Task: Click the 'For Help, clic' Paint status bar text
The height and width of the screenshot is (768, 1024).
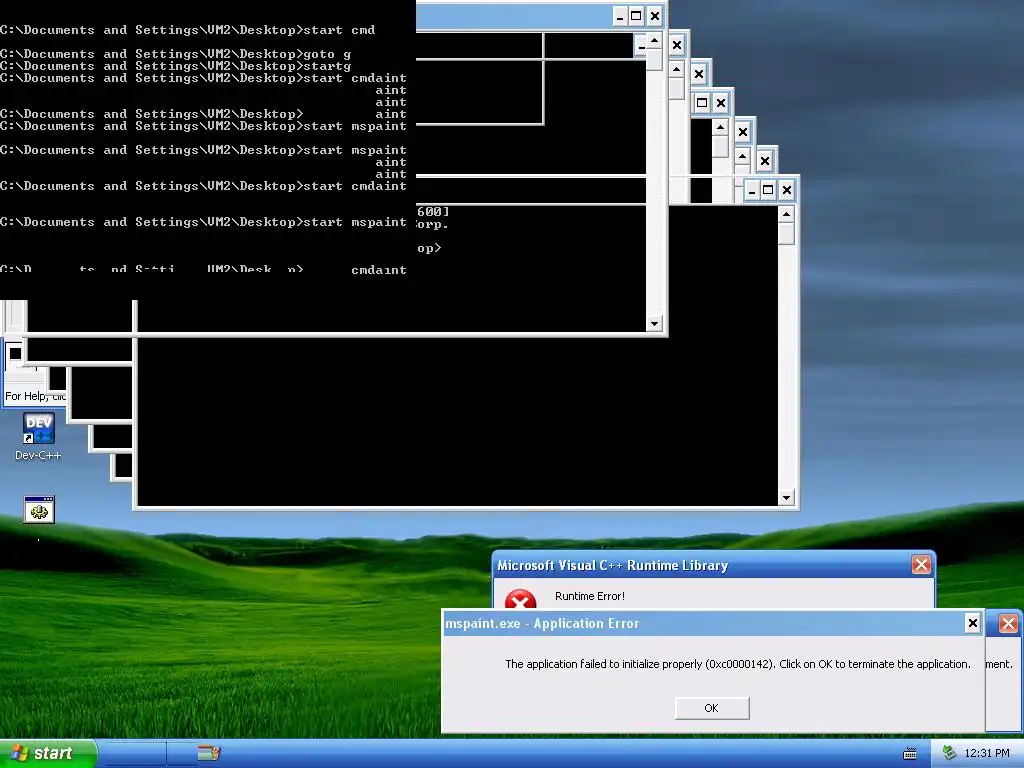Action: coord(35,396)
